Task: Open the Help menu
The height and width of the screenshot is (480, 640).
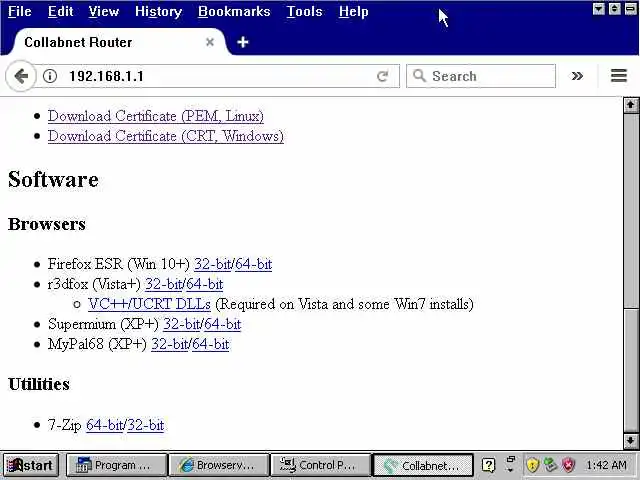Action: pos(353,11)
